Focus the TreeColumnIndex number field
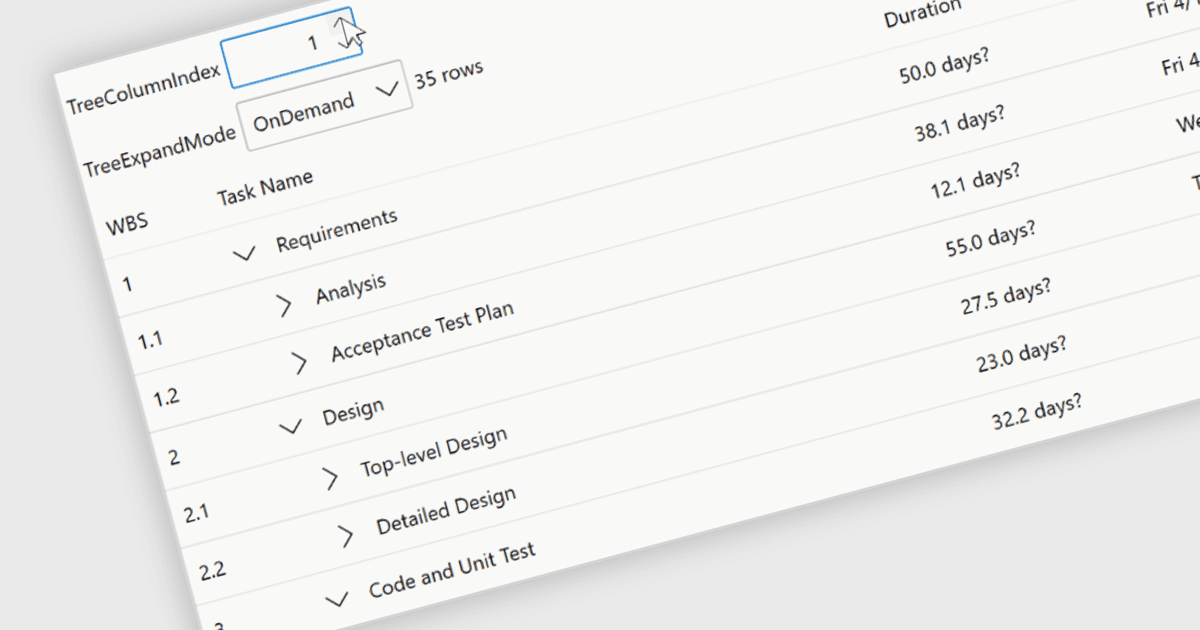Image resolution: width=1200 pixels, height=630 pixels. tap(290, 46)
